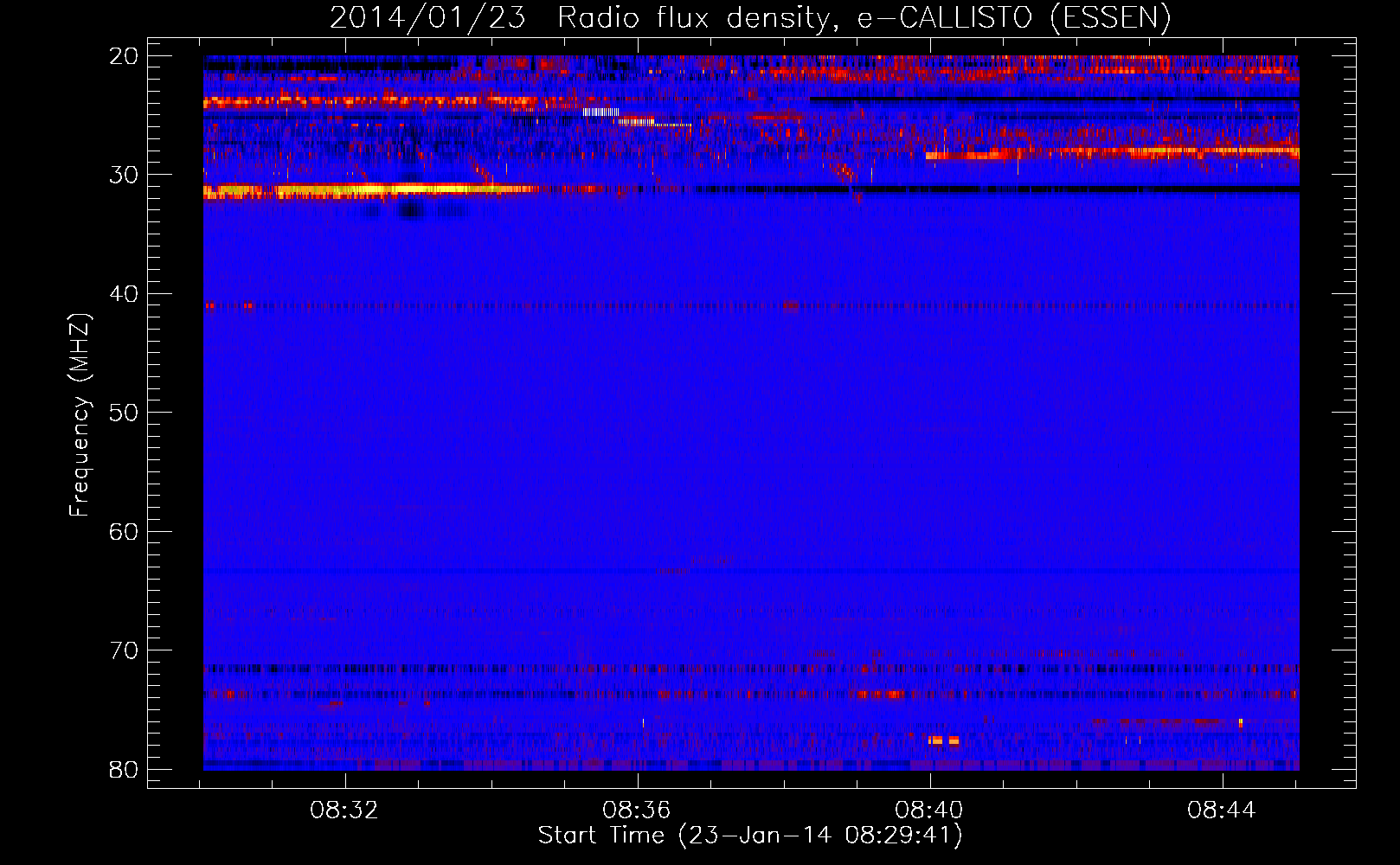Click the 08:44 time tick label
1400x865 pixels.
click(x=1222, y=811)
